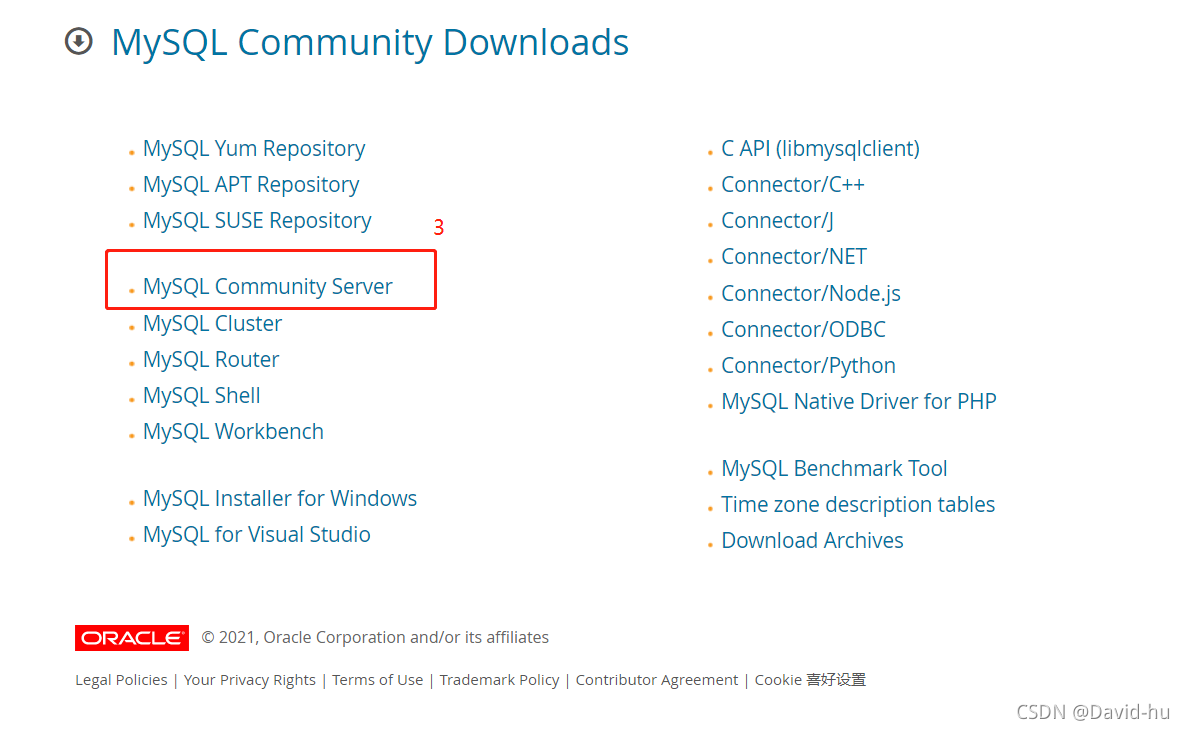Open the MySQL Workbench link
The width and height of the screenshot is (1185, 730).
[233, 432]
